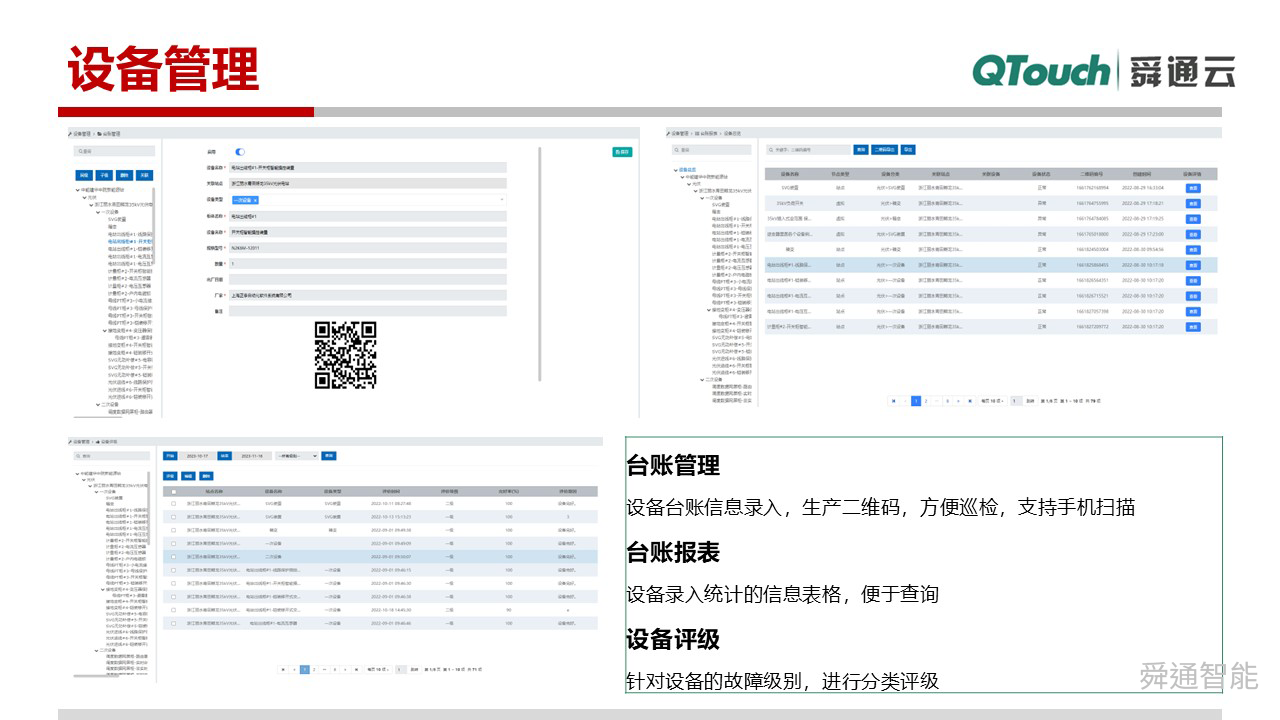This screenshot has height=720, width=1280.
Task: Jump to last page with >> pagination icon
Action: [x=356, y=668]
